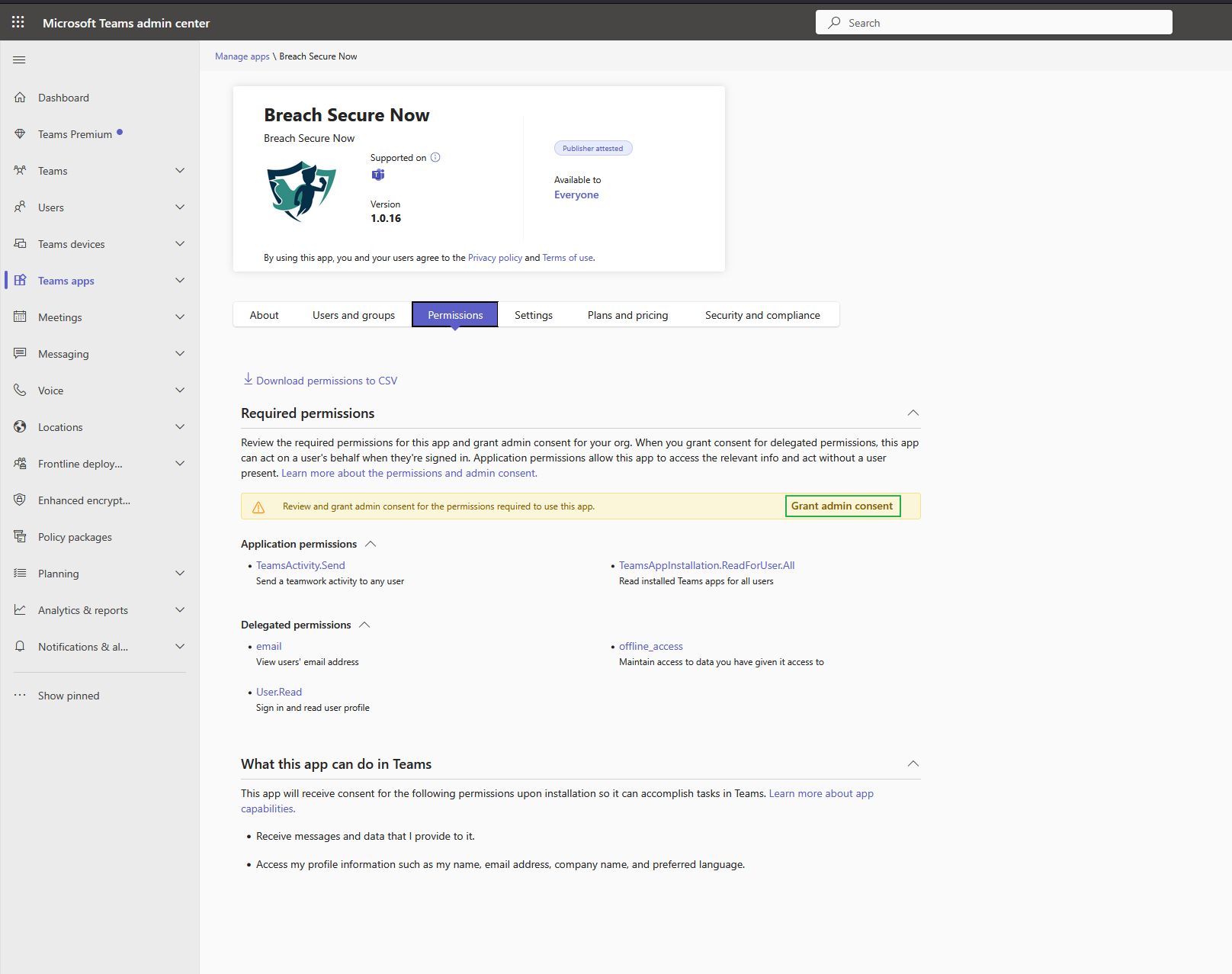Collapse the navigation hamburger menu
The width and height of the screenshot is (1232, 974).
(x=20, y=59)
